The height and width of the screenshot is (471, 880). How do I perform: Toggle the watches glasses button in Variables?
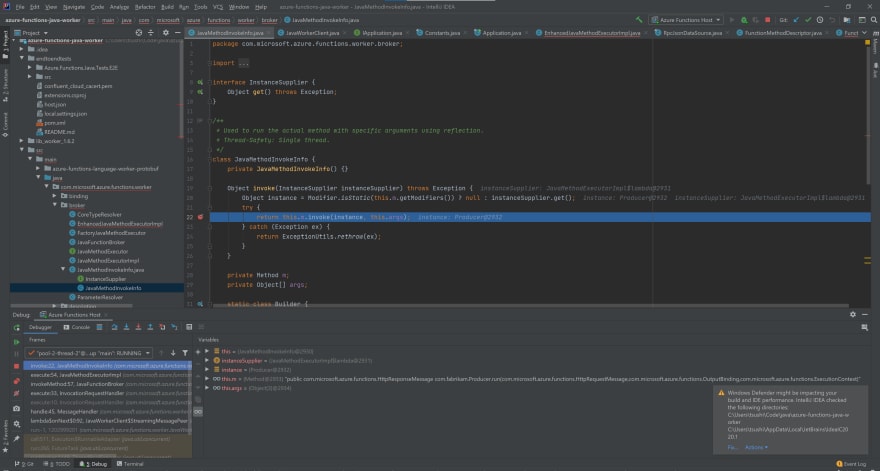[198, 411]
